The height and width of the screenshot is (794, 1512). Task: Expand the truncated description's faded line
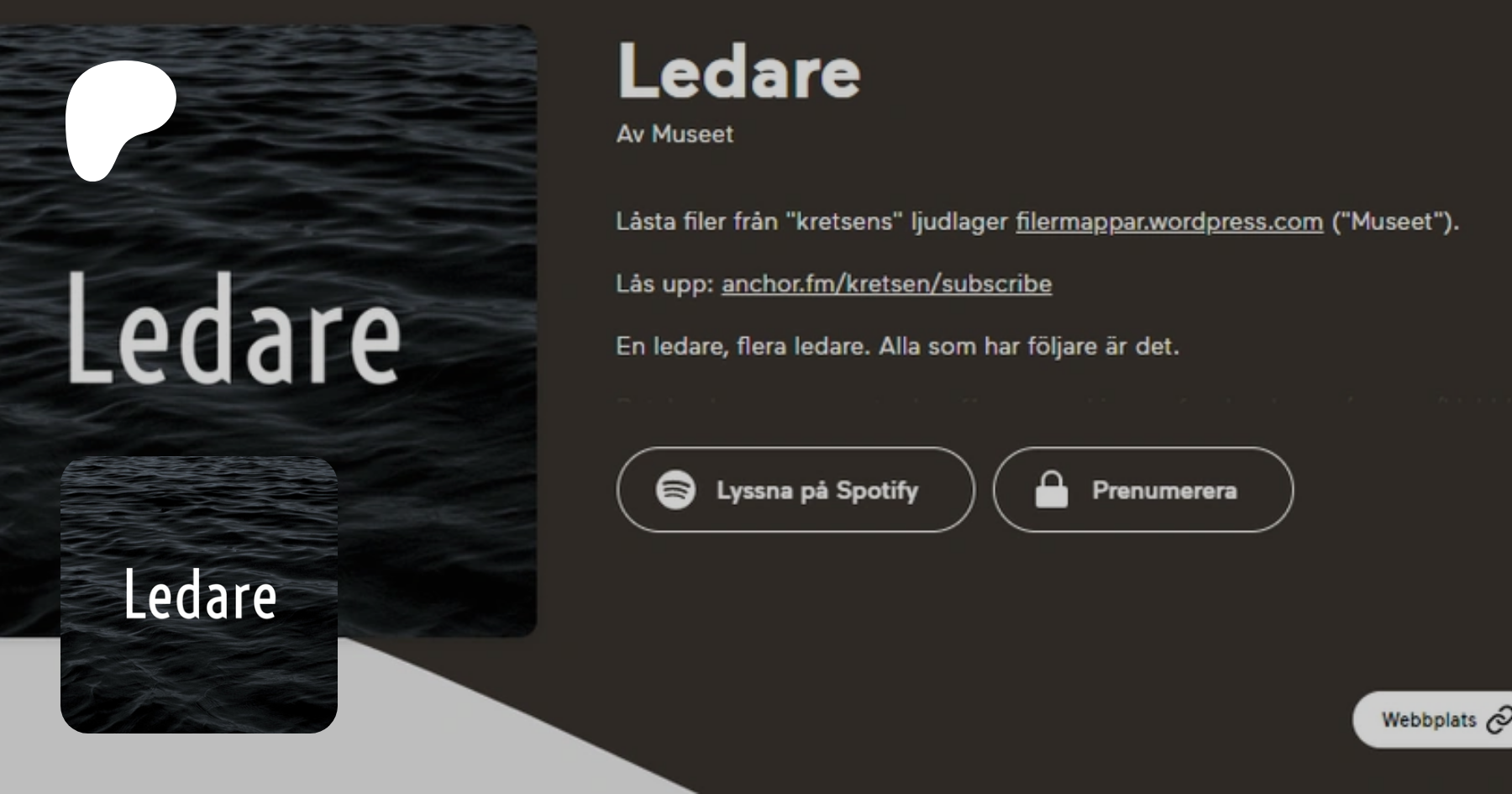(1058, 401)
